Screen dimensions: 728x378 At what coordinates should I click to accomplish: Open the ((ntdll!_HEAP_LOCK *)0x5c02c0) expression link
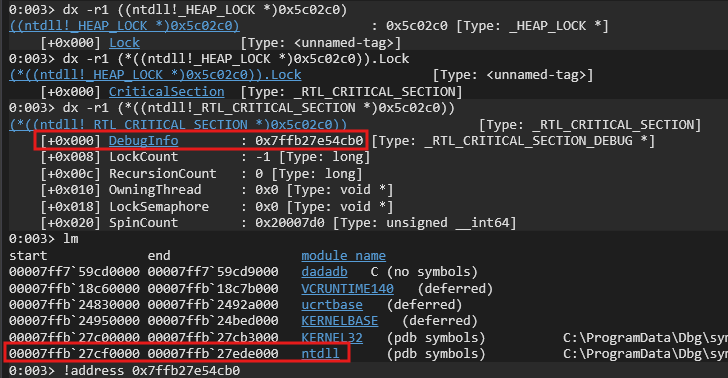[124, 26]
